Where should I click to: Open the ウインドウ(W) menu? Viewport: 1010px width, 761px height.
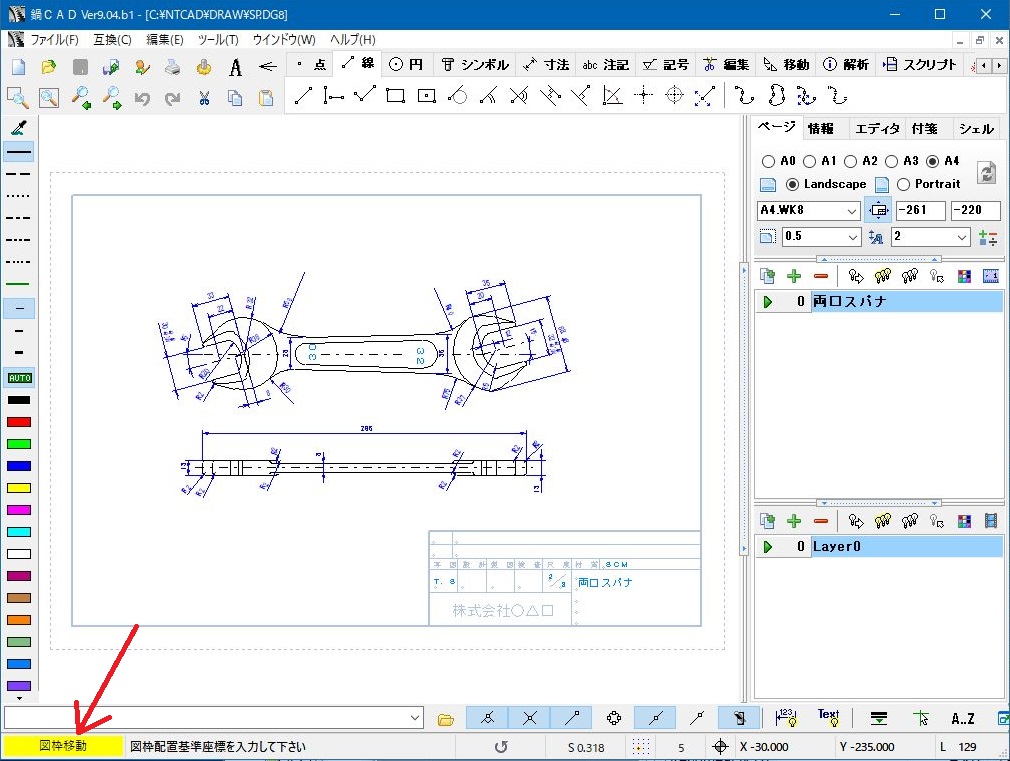click(x=284, y=40)
